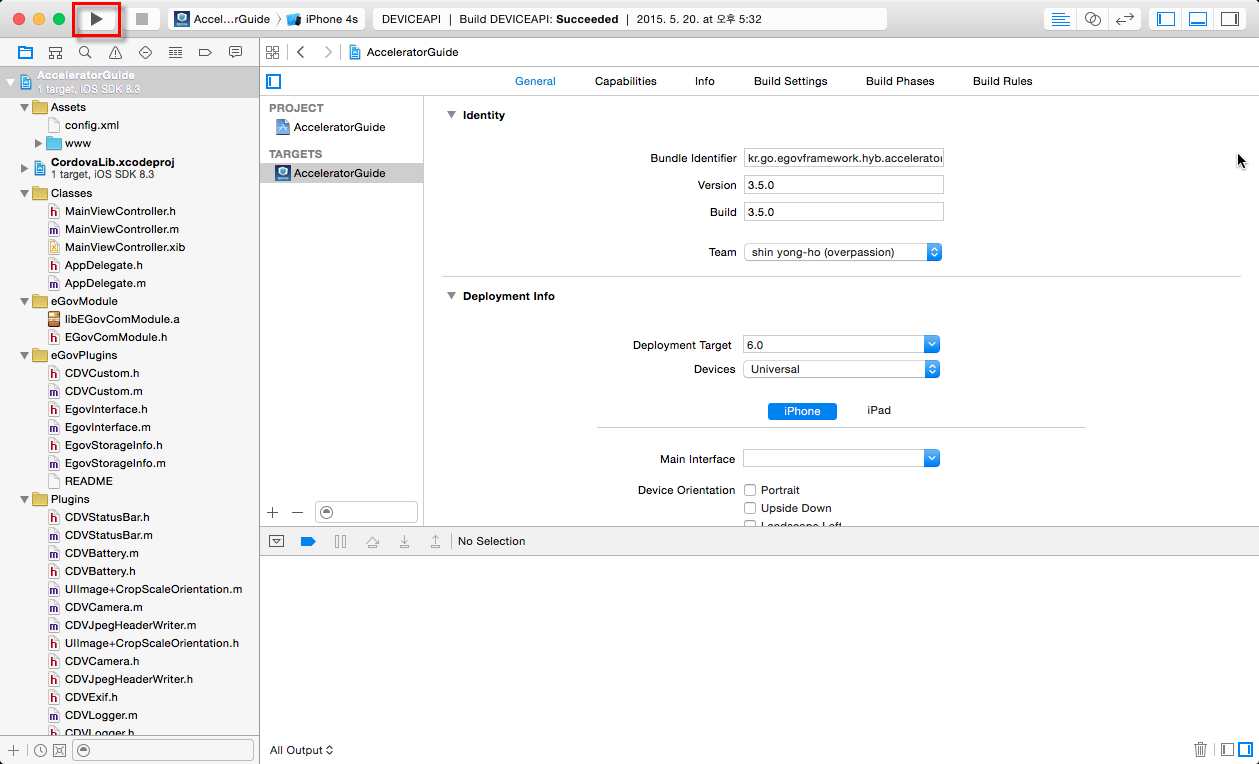Open the Team dropdown
Image resolution: width=1259 pixels, height=764 pixels.
[842, 252]
